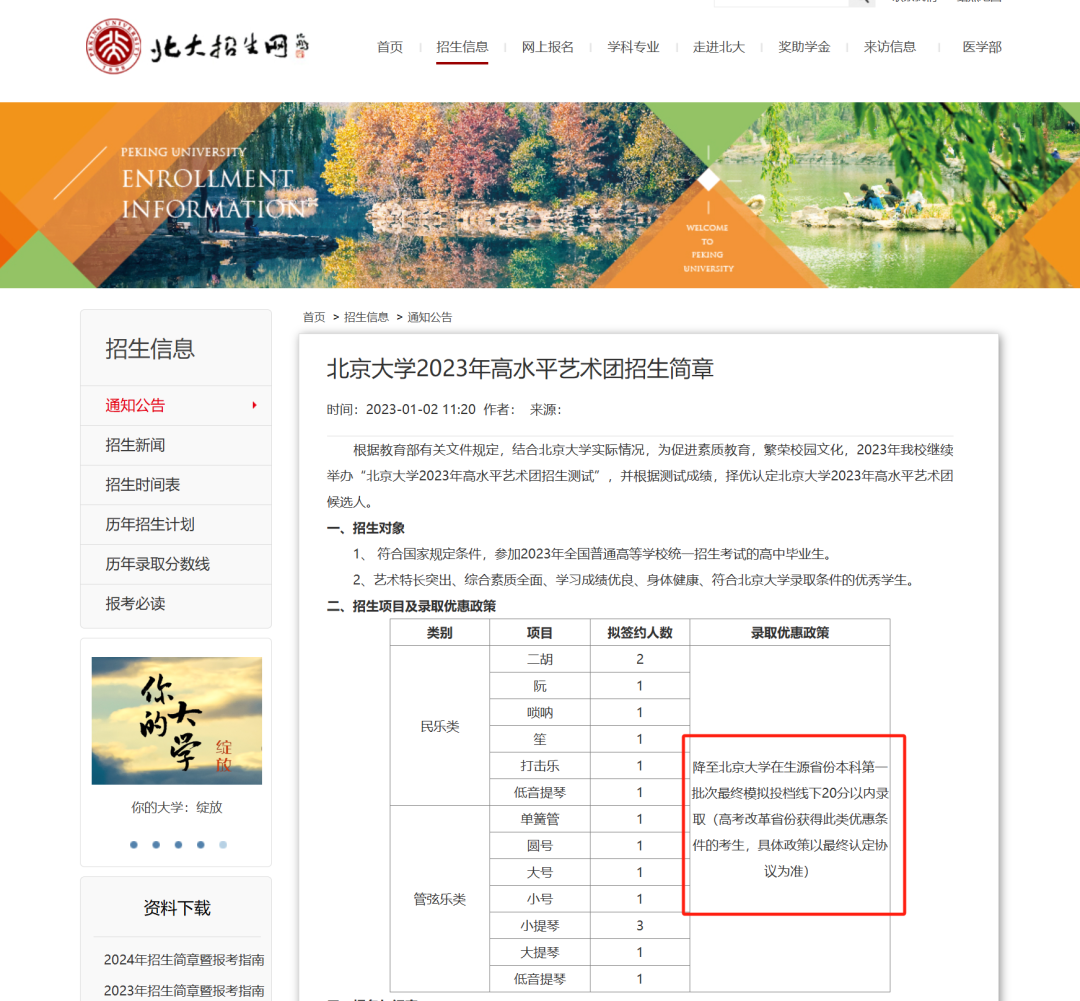The width and height of the screenshot is (1080, 1001).
Task: Click the 拟签约人数 column header
Action: [640, 632]
